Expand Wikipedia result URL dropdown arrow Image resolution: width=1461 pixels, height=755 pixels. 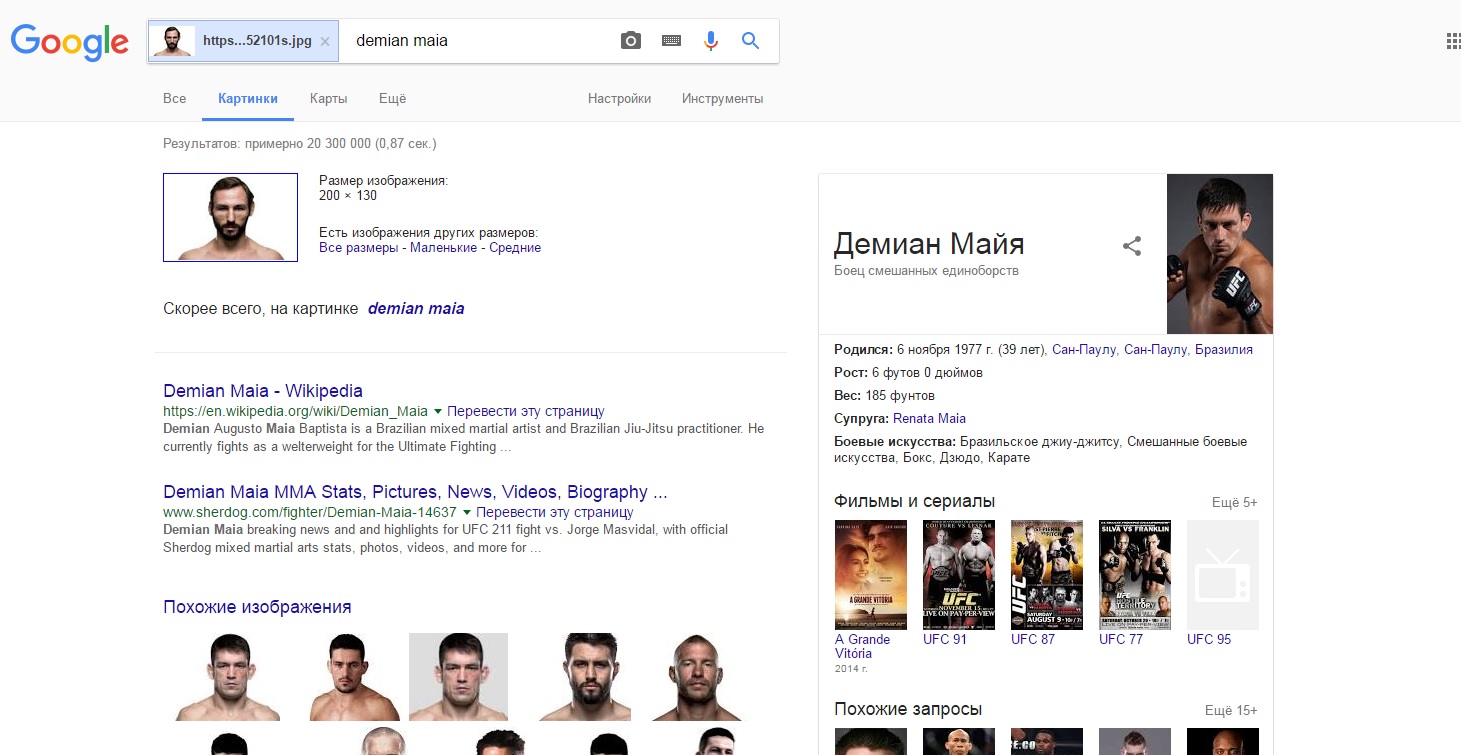(437, 411)
